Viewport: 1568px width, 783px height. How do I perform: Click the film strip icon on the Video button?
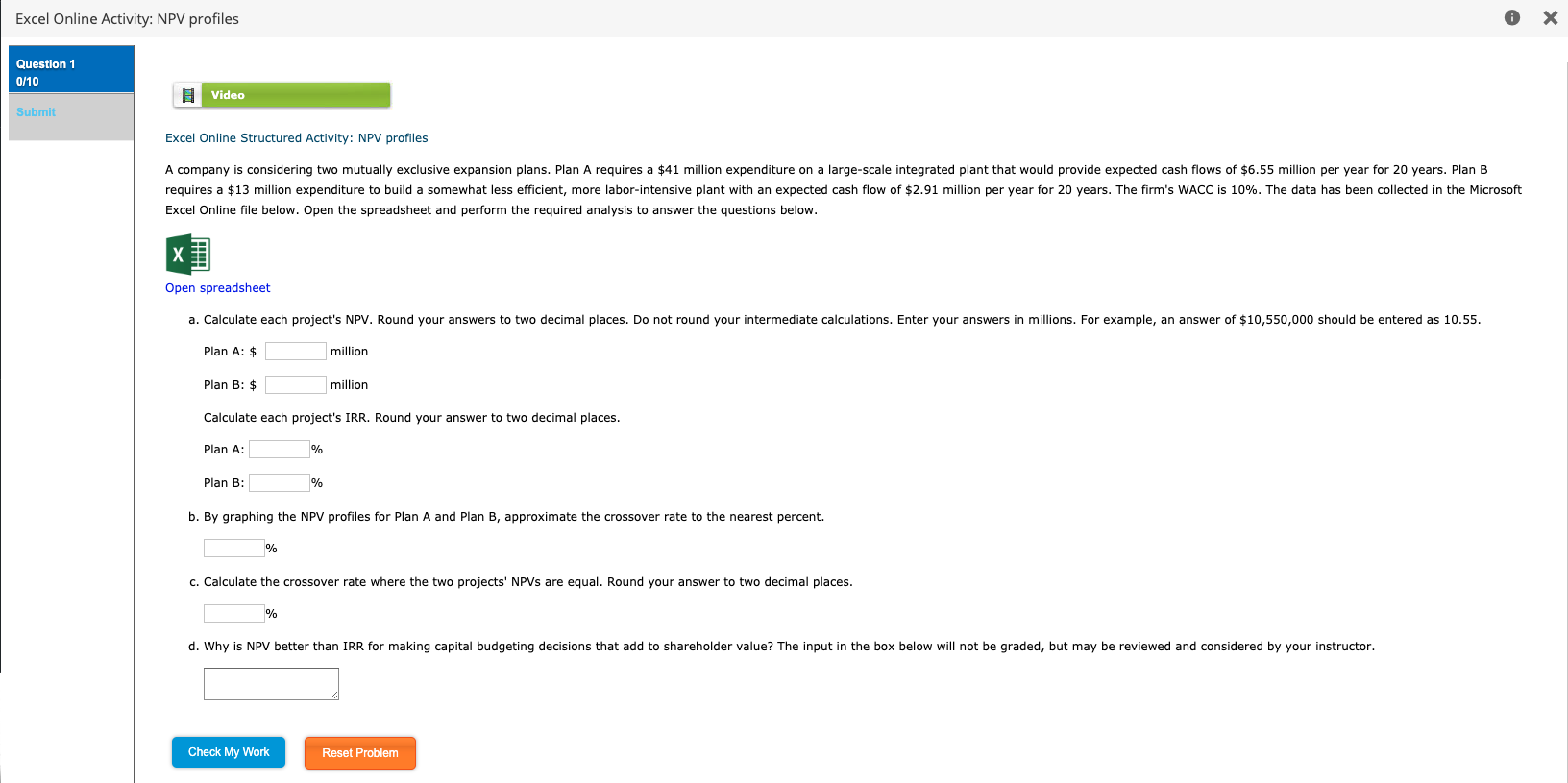click(188, 94)
